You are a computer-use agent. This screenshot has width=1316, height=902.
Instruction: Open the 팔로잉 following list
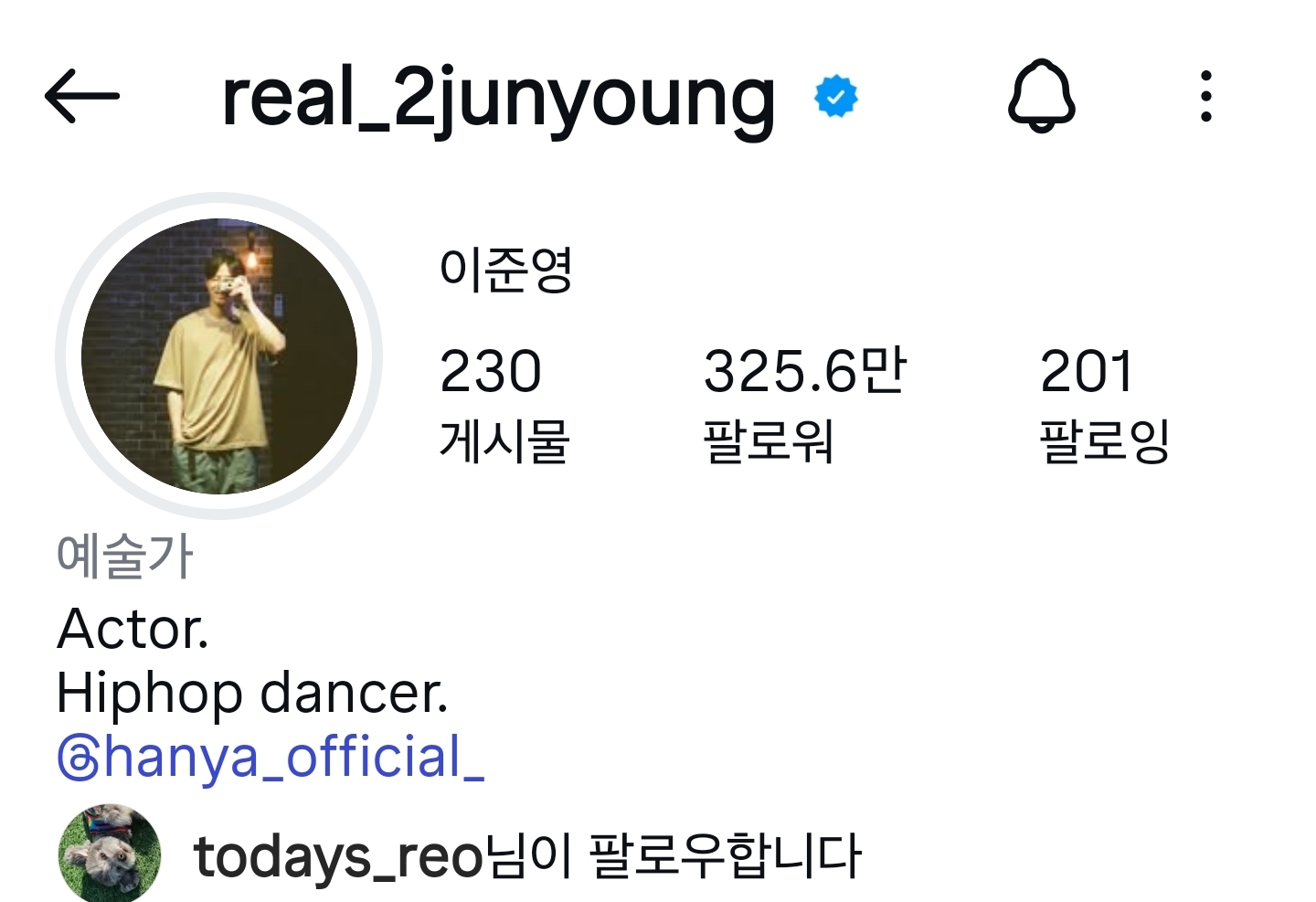(1105, 441)
